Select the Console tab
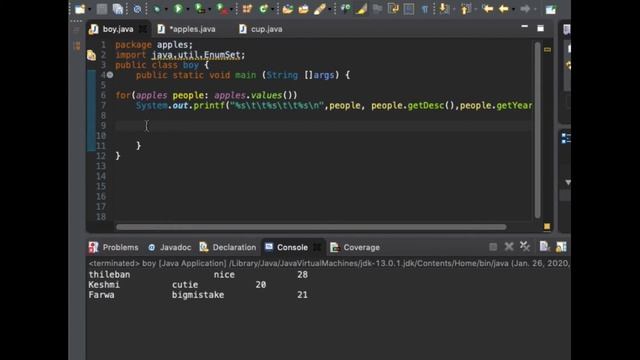This screenshot has height=360, width=640. [292, 247]
